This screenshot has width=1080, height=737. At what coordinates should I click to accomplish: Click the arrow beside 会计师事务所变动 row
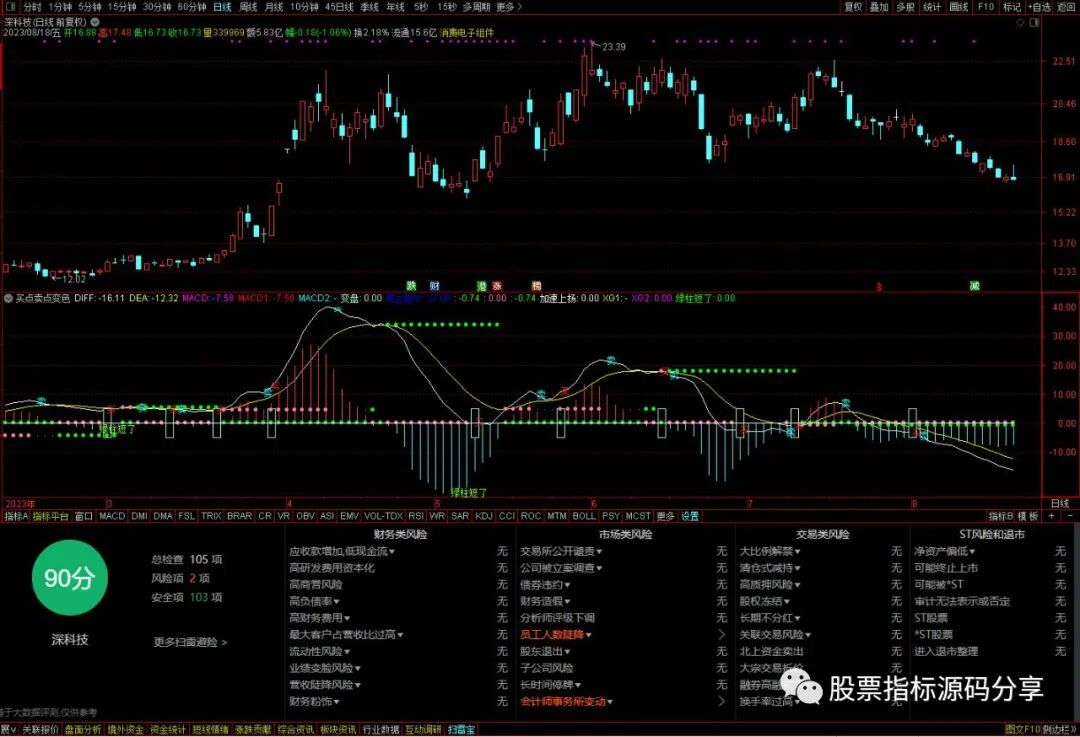click(722, 701)
